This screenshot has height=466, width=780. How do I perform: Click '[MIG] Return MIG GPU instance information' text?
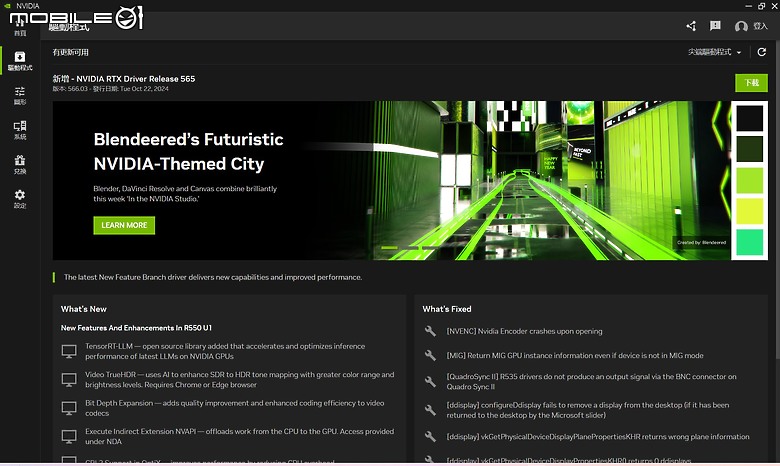pyautogui.click(x=575, y=355)
